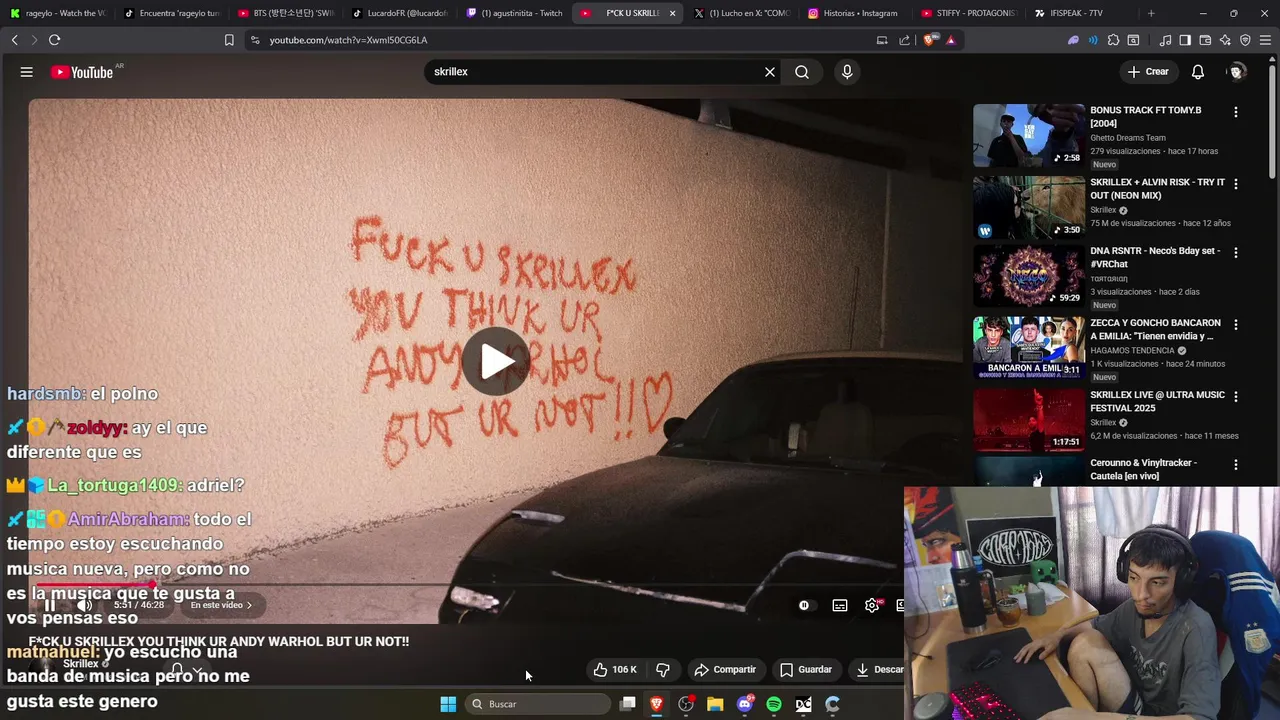Start voice search with microphone icon
The image size is (1280, 720).
(x=847, y=72)
